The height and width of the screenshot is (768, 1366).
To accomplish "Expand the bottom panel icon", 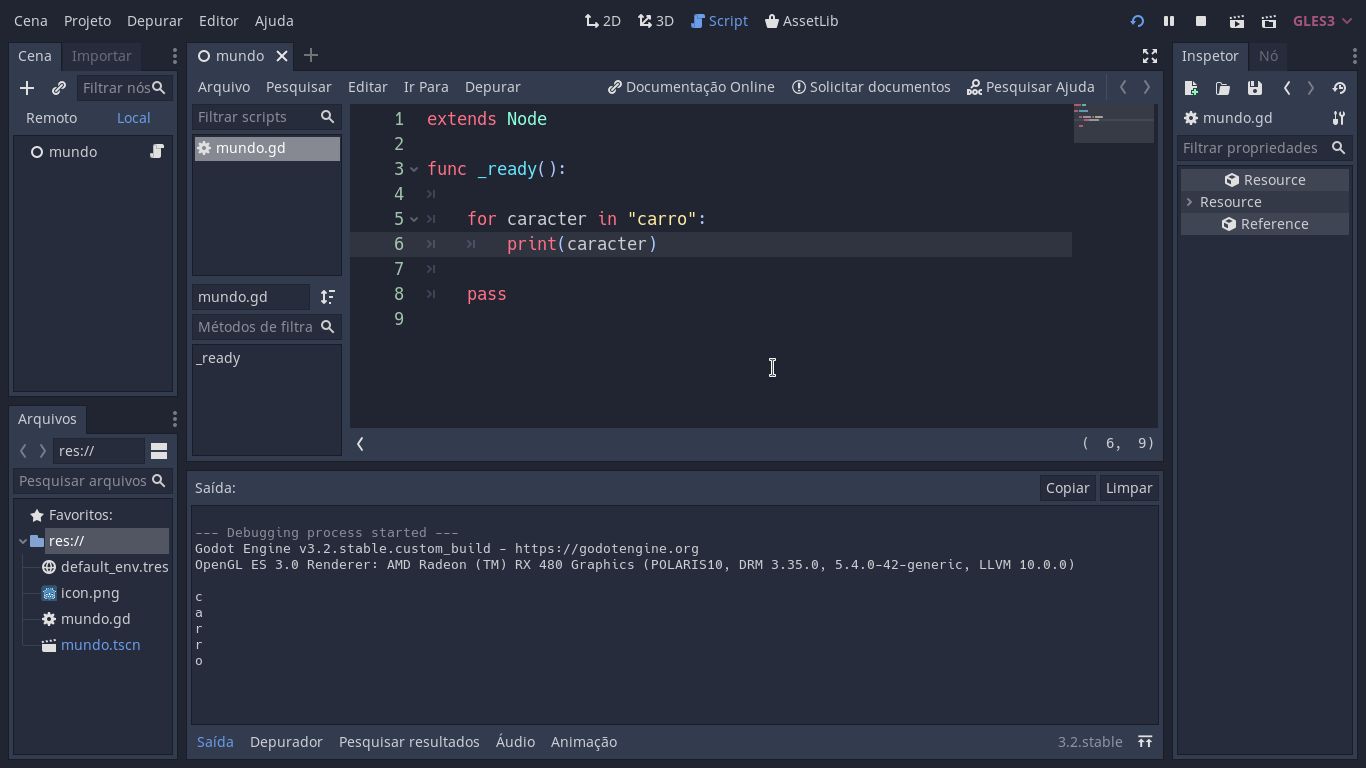I will (x=1145, y=742).
